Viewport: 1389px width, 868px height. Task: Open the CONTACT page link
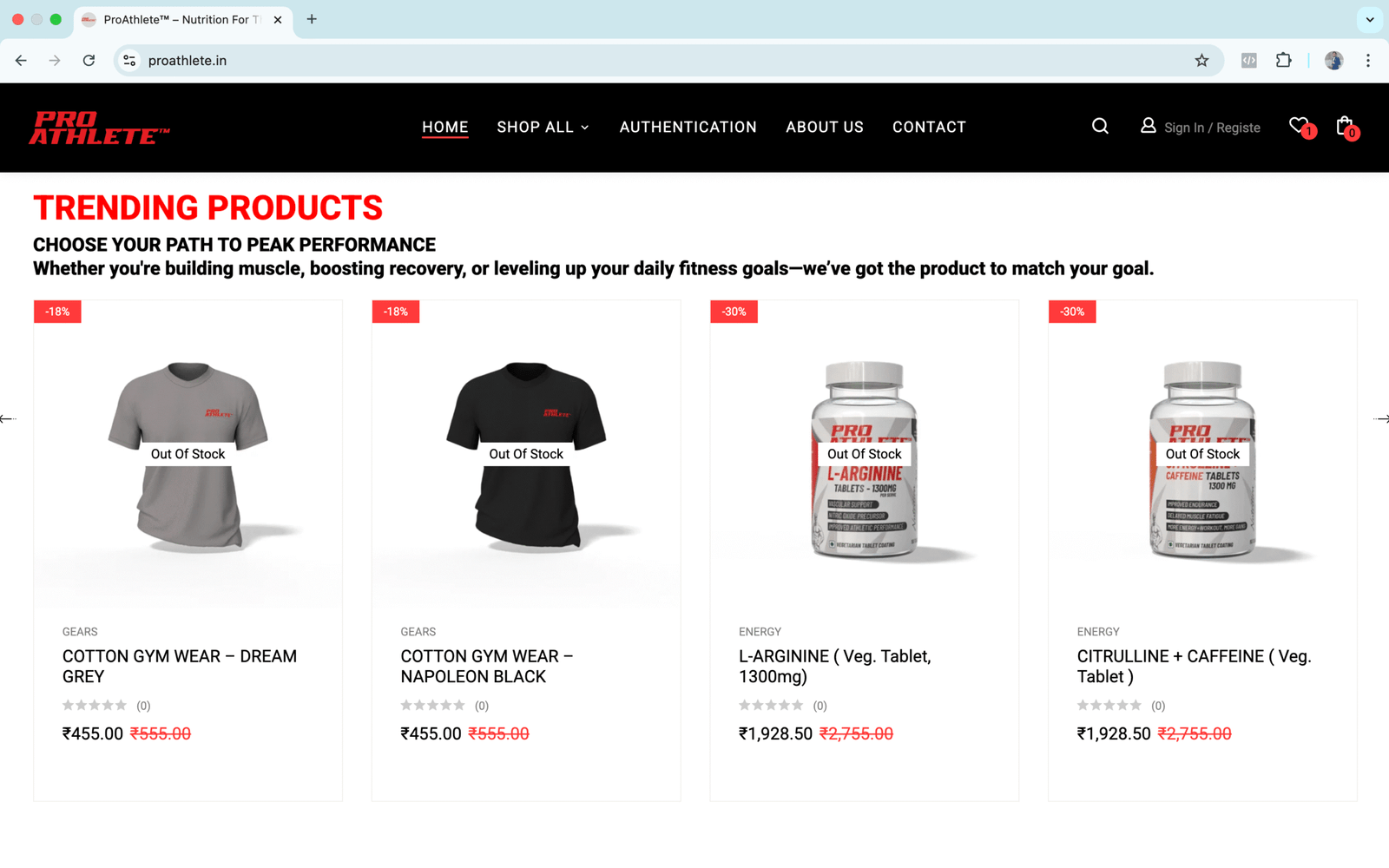[929, 127]
